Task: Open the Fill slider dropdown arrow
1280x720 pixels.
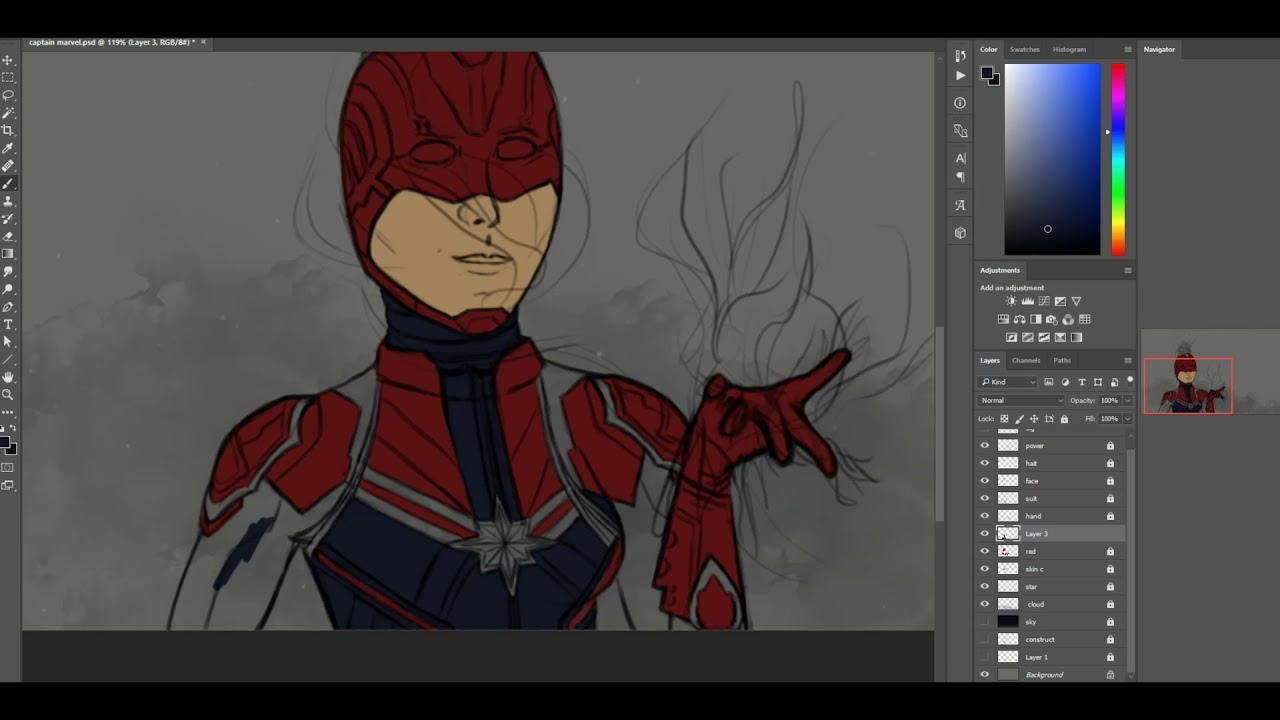Action: (1128, 418)
